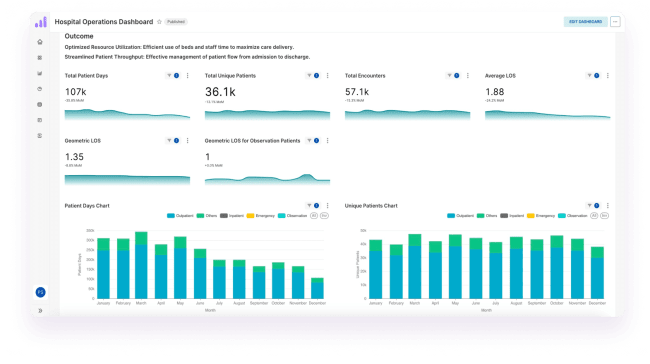The width and height of the screenshot is (650, 364).
Task: Open the kebab menu on Geometric LOS card
Action: (187, 141)
